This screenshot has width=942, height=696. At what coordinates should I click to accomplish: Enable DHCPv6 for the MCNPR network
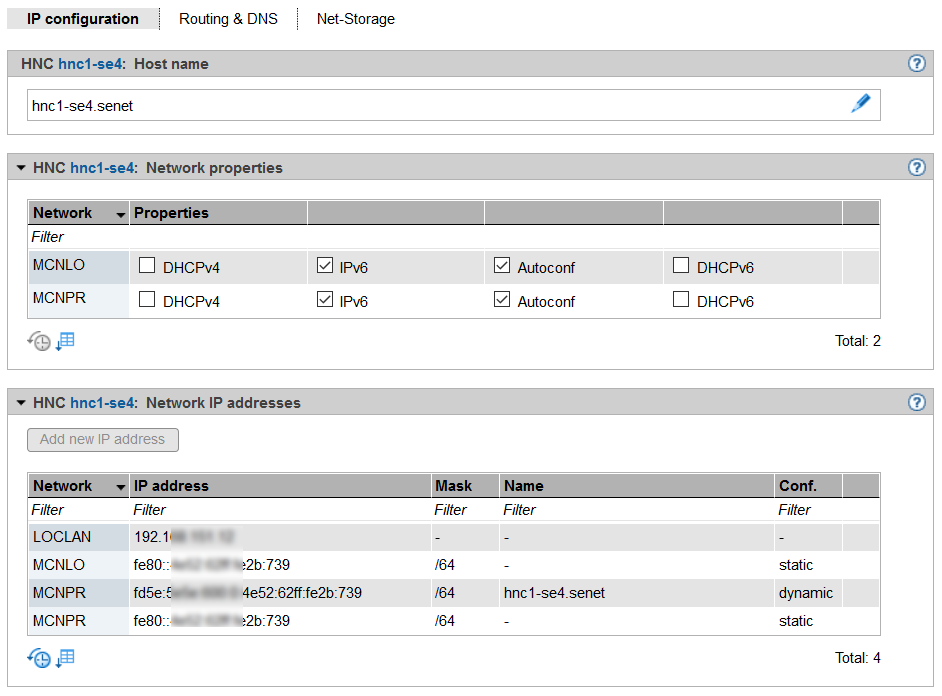(681, 300)
